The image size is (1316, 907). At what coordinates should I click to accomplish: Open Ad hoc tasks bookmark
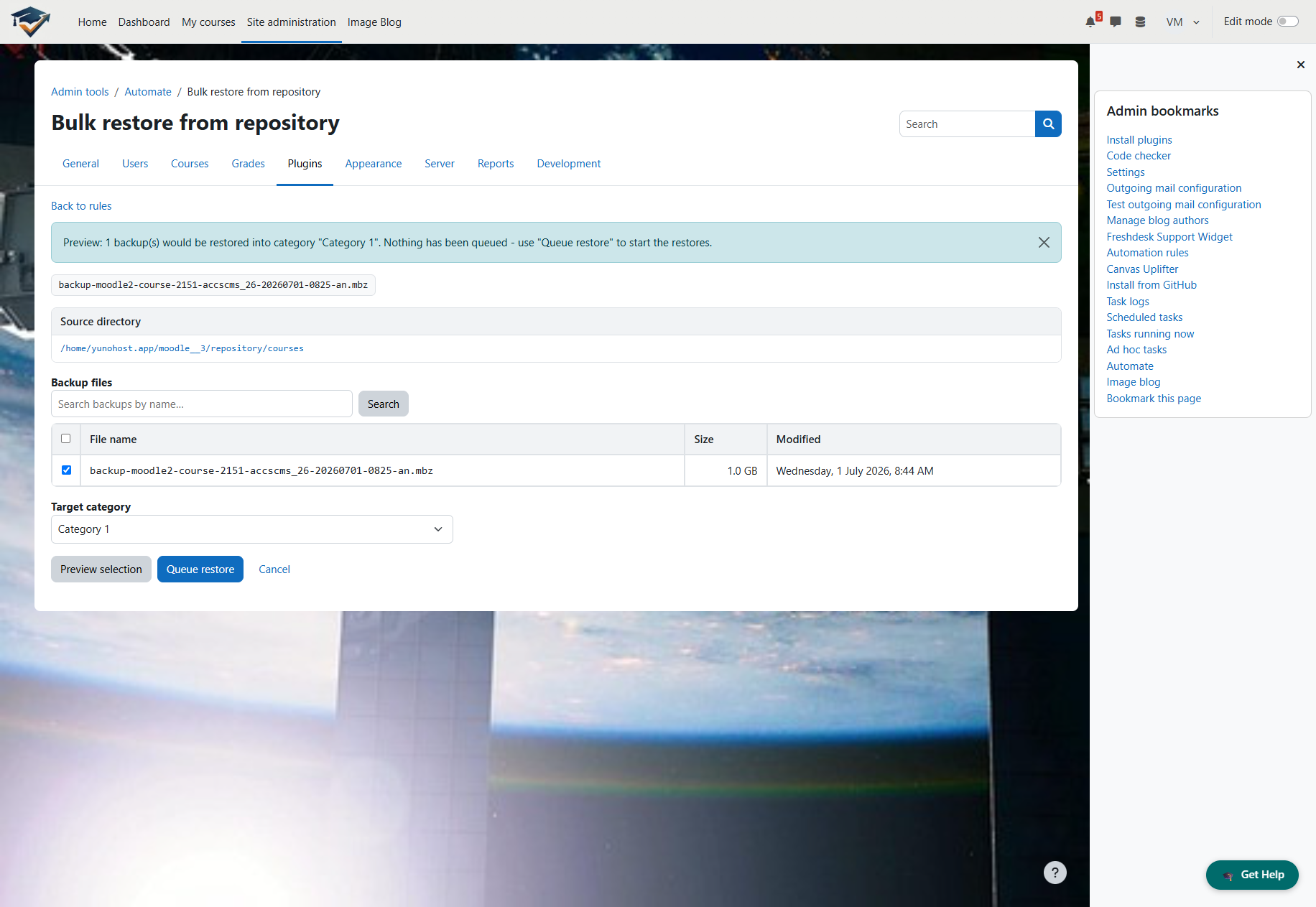tap(1136, 350)
